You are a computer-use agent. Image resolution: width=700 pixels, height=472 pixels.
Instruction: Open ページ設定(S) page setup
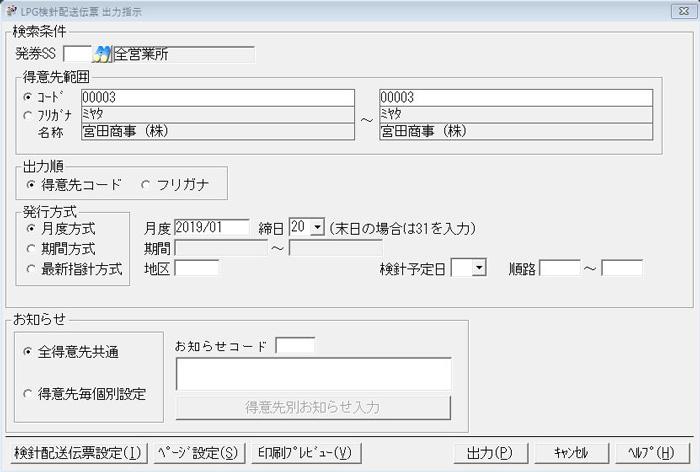point(197,452)
